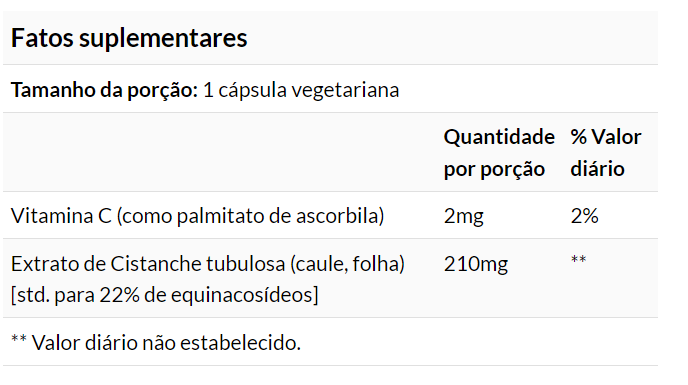Click '1 cápsula vegetariana' serving text
Viewport: 688px width, 385px height.
coord(301,90)
